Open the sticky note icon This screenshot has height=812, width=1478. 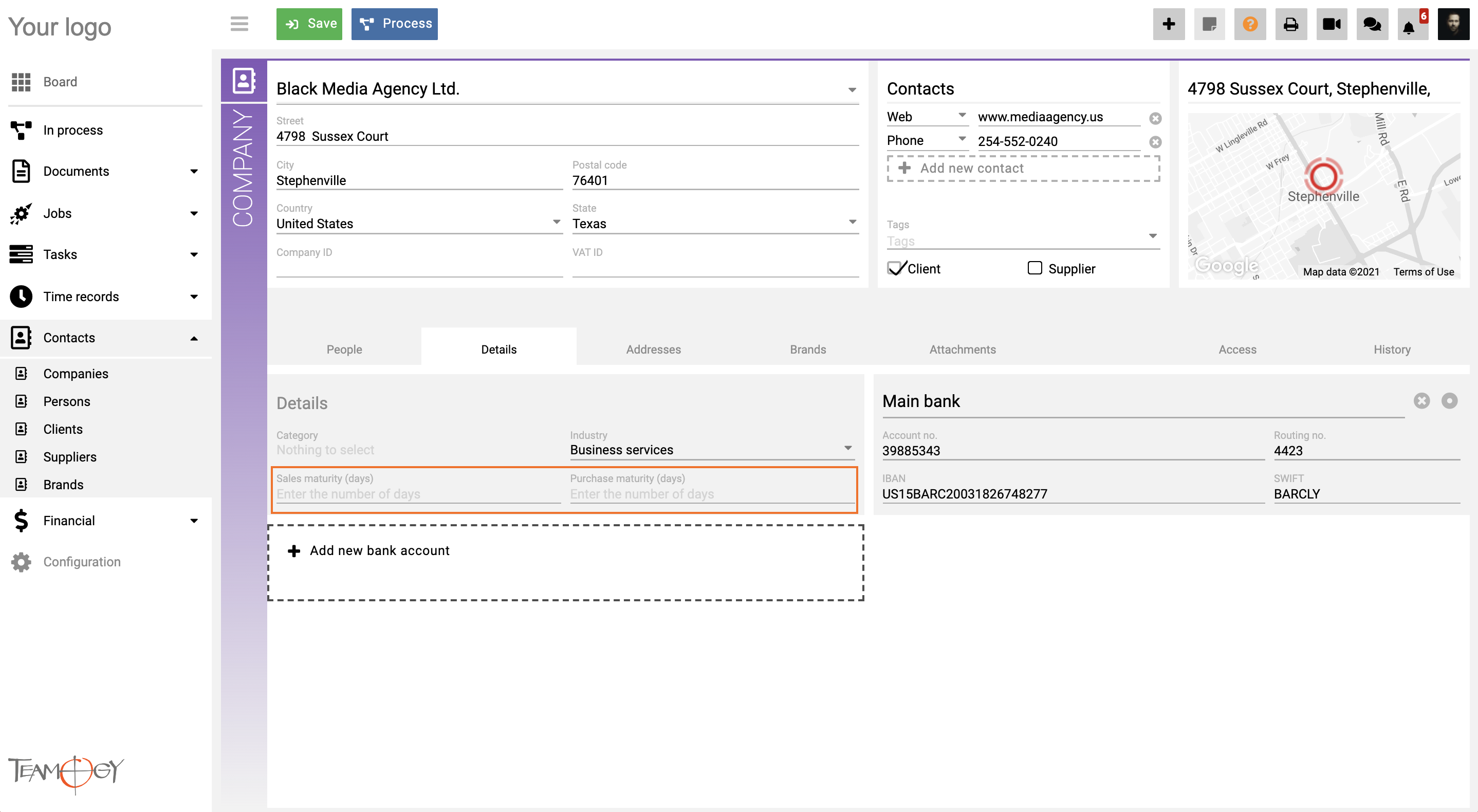click(x=1209, y=24)
